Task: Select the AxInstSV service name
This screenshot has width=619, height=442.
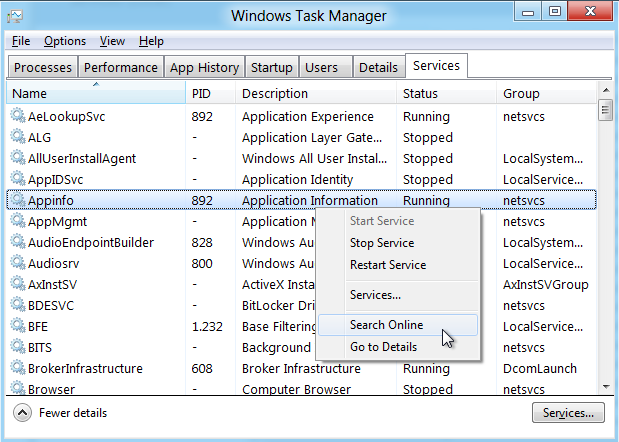Action: pyautogui.click(x=52, y=284)
